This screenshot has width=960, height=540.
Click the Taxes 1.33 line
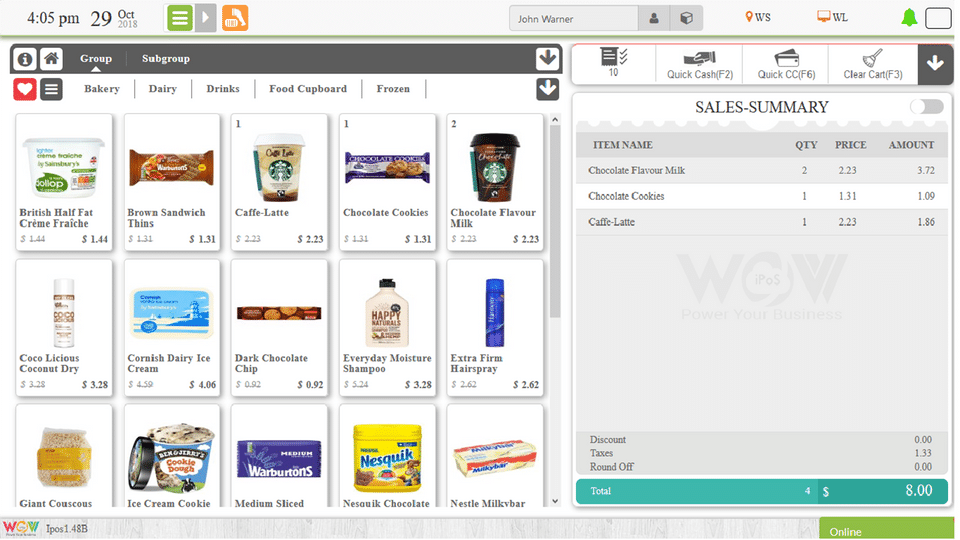coord(760,453)
